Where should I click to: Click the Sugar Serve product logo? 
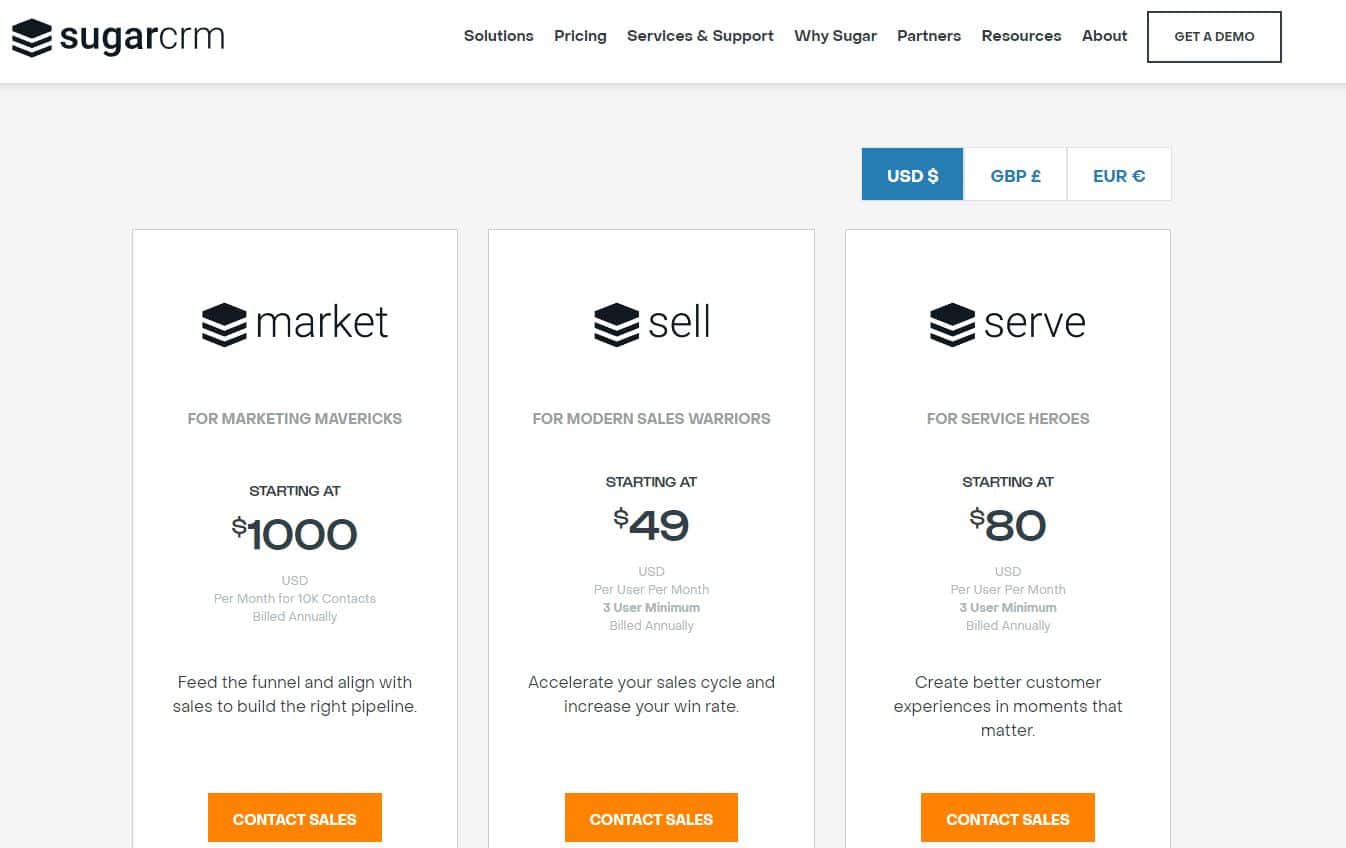(1007, 323)
